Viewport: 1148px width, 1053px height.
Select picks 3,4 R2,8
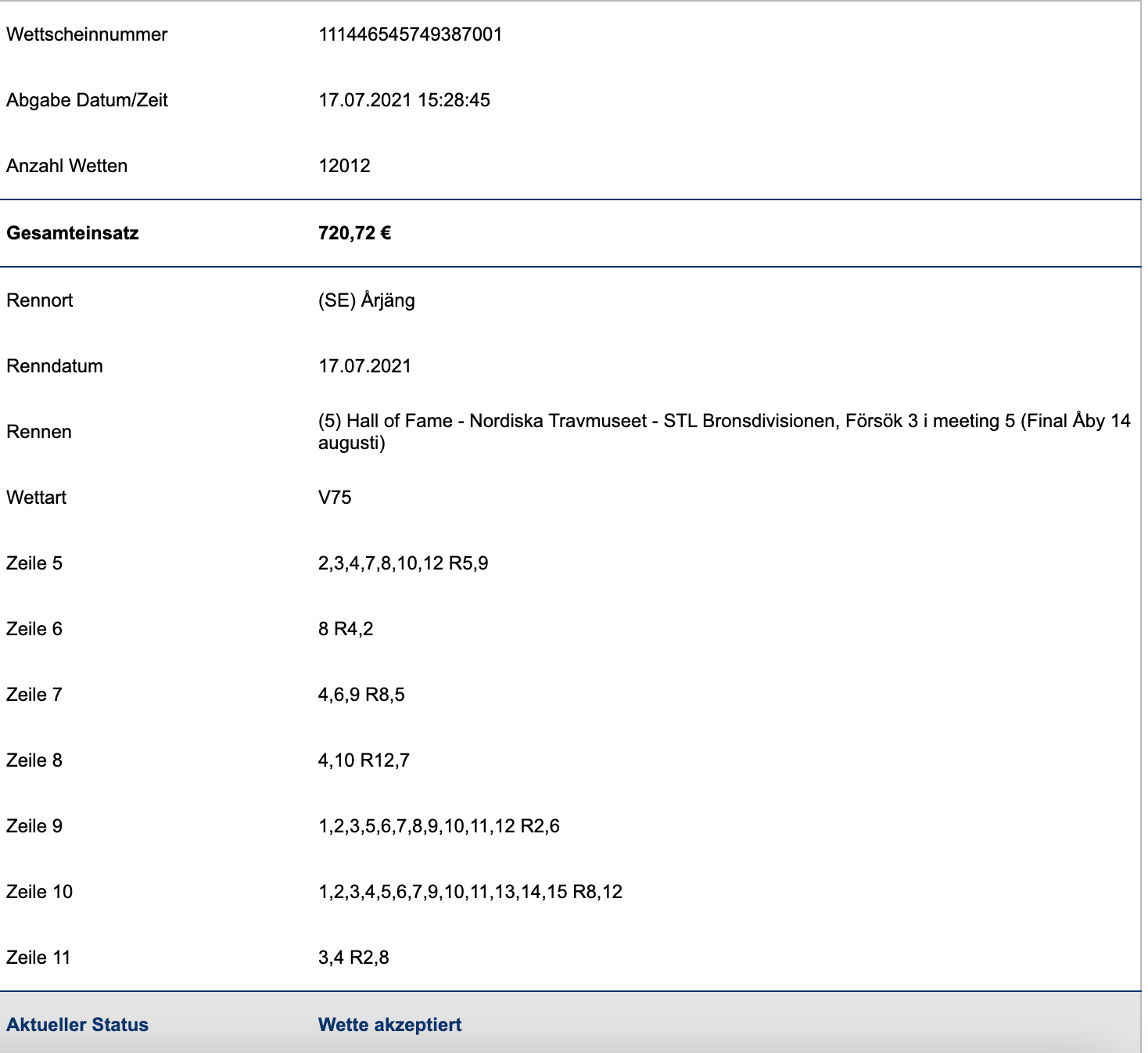[353, 958]
